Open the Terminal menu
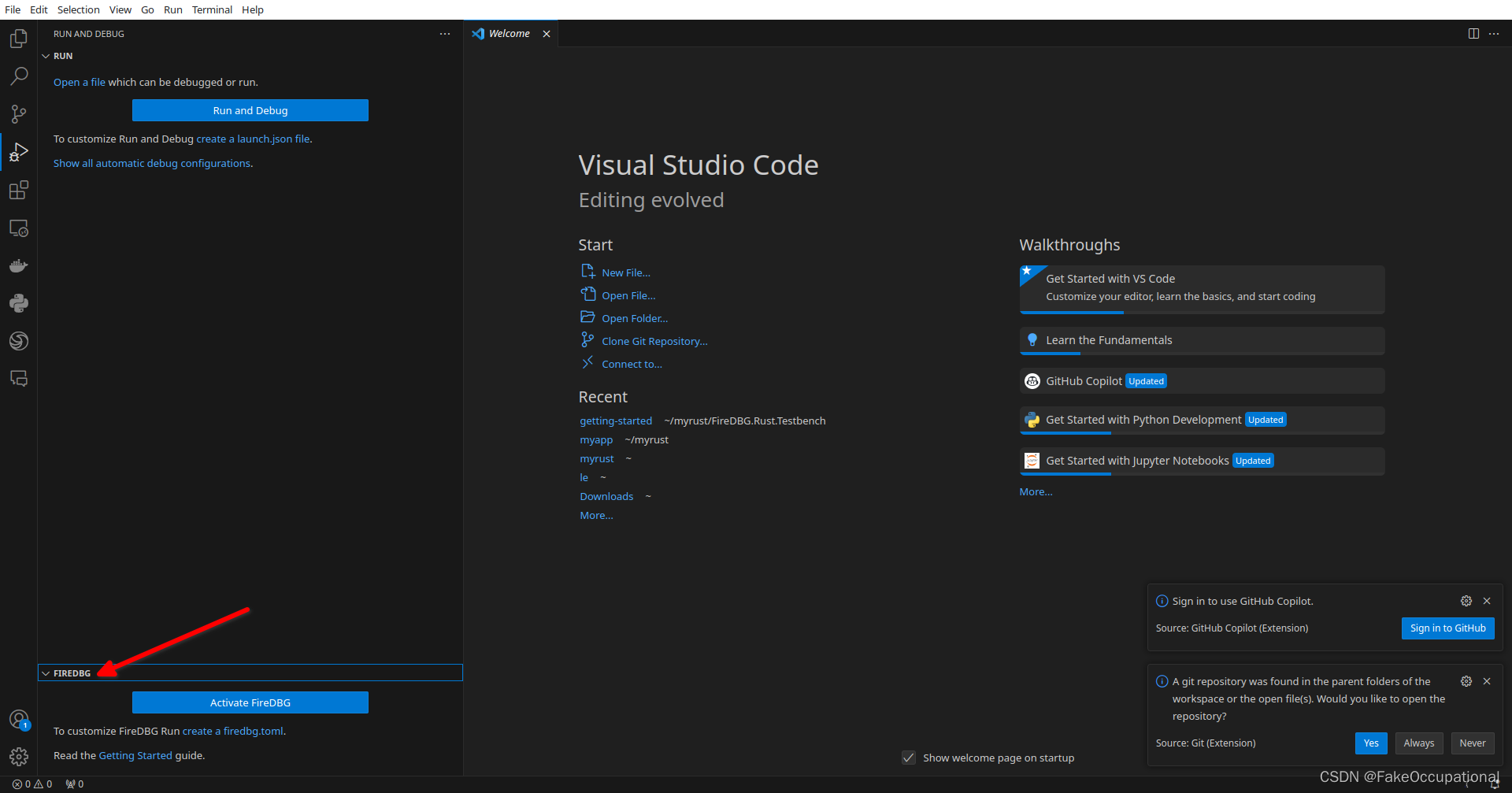1512x793 pixels. 212,9
